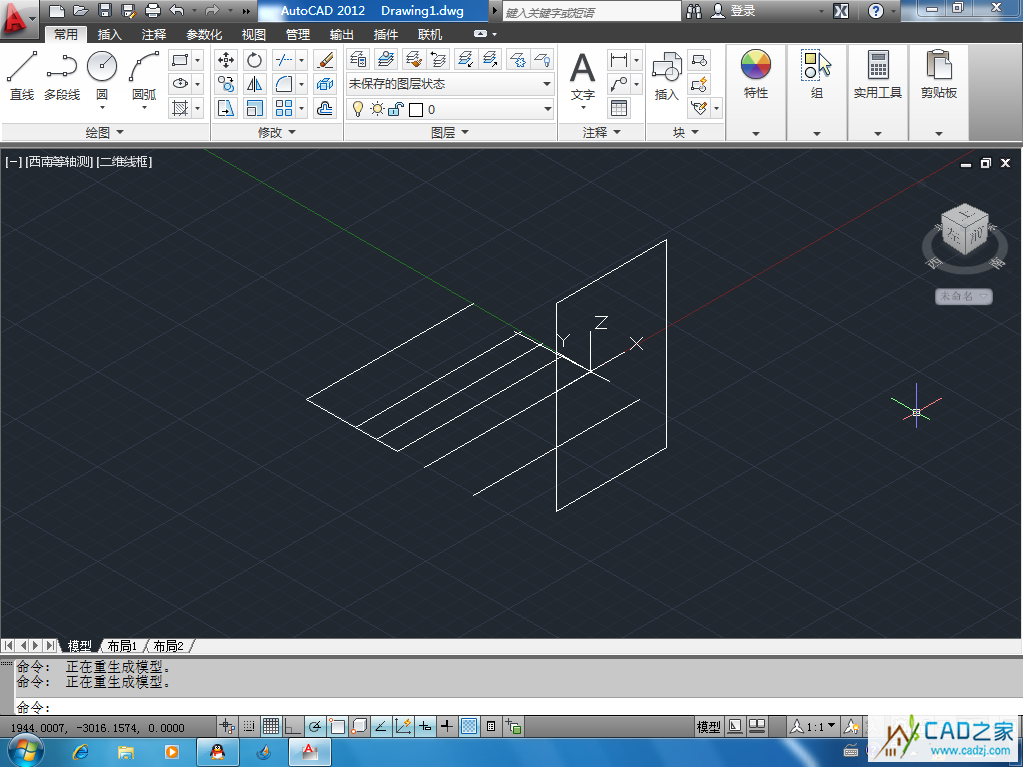Image resolution: width=1023 pixels, height=767 pixels.
Task: Click the Rotate tool icon
Action: tap(254, 60)
